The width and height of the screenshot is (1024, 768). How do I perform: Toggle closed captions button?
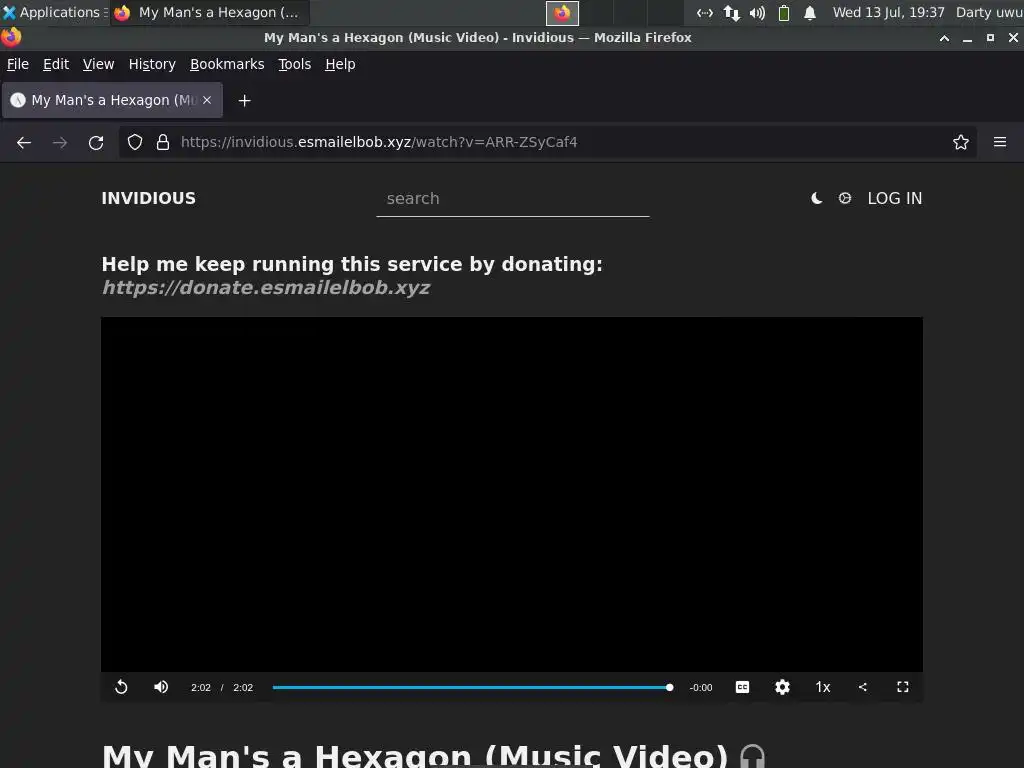(743, 687)
